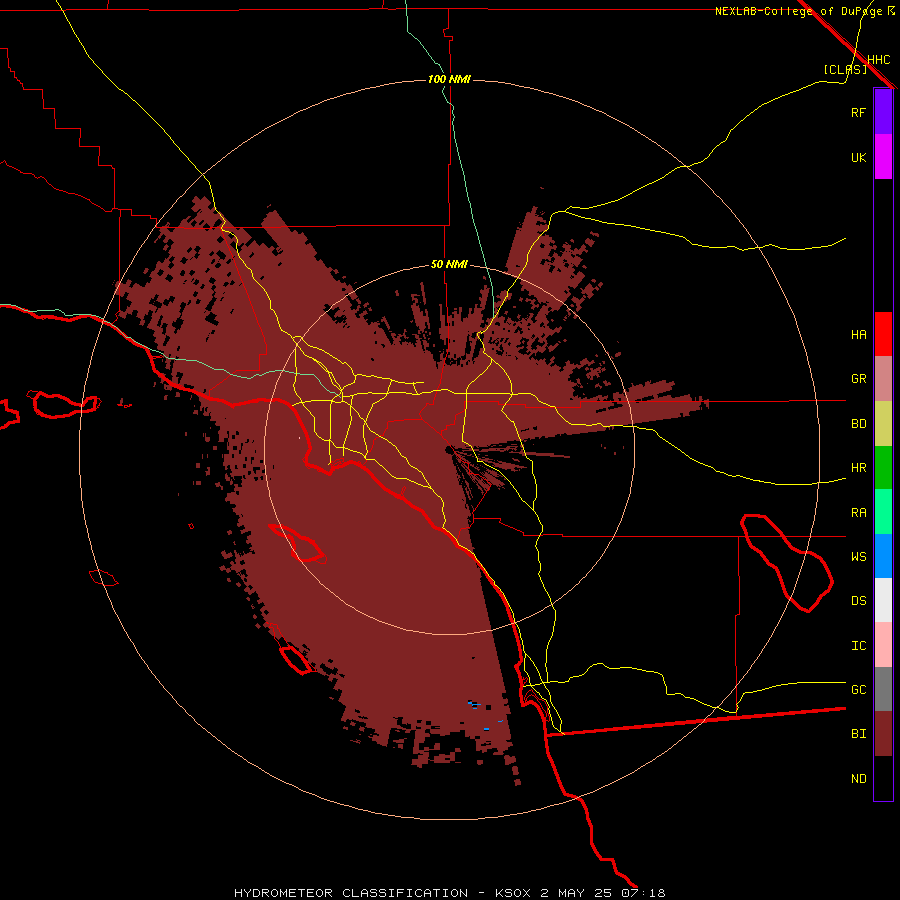900x900 pixels.
Task: Click the white DS legend swatch
Action: tap(883, 600)
